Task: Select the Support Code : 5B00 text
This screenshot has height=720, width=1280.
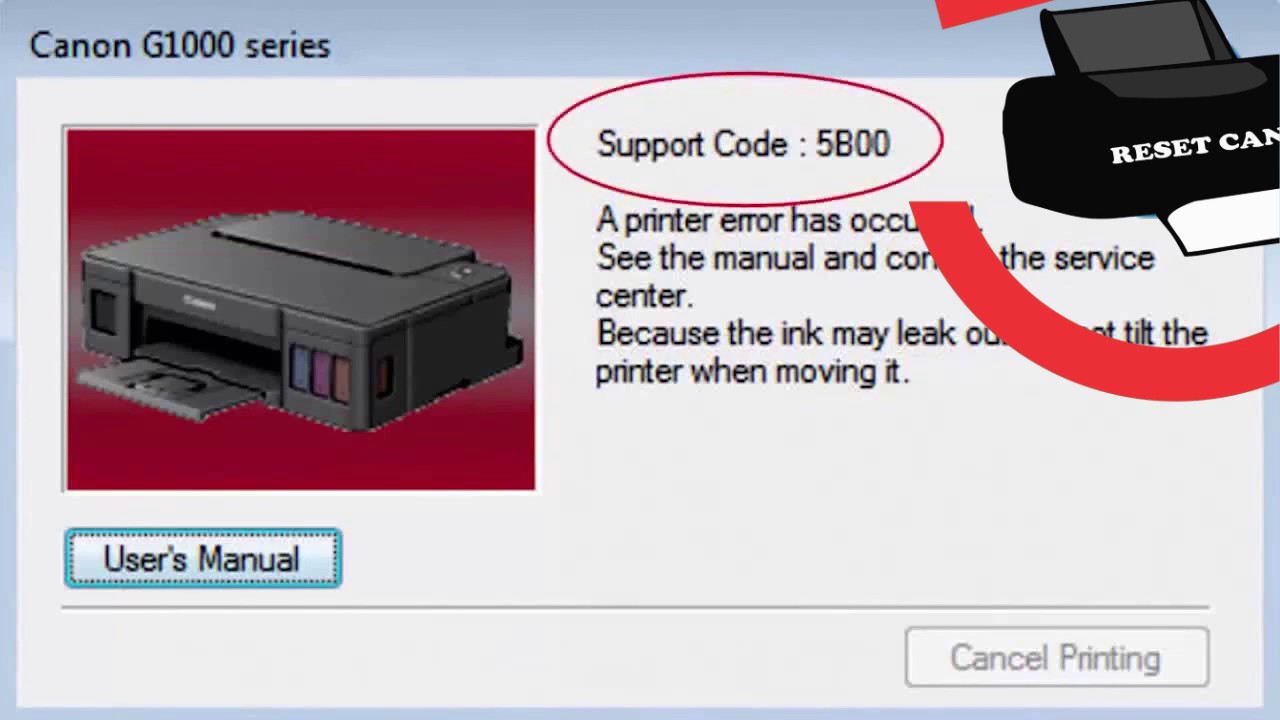Action: (743, 144)
